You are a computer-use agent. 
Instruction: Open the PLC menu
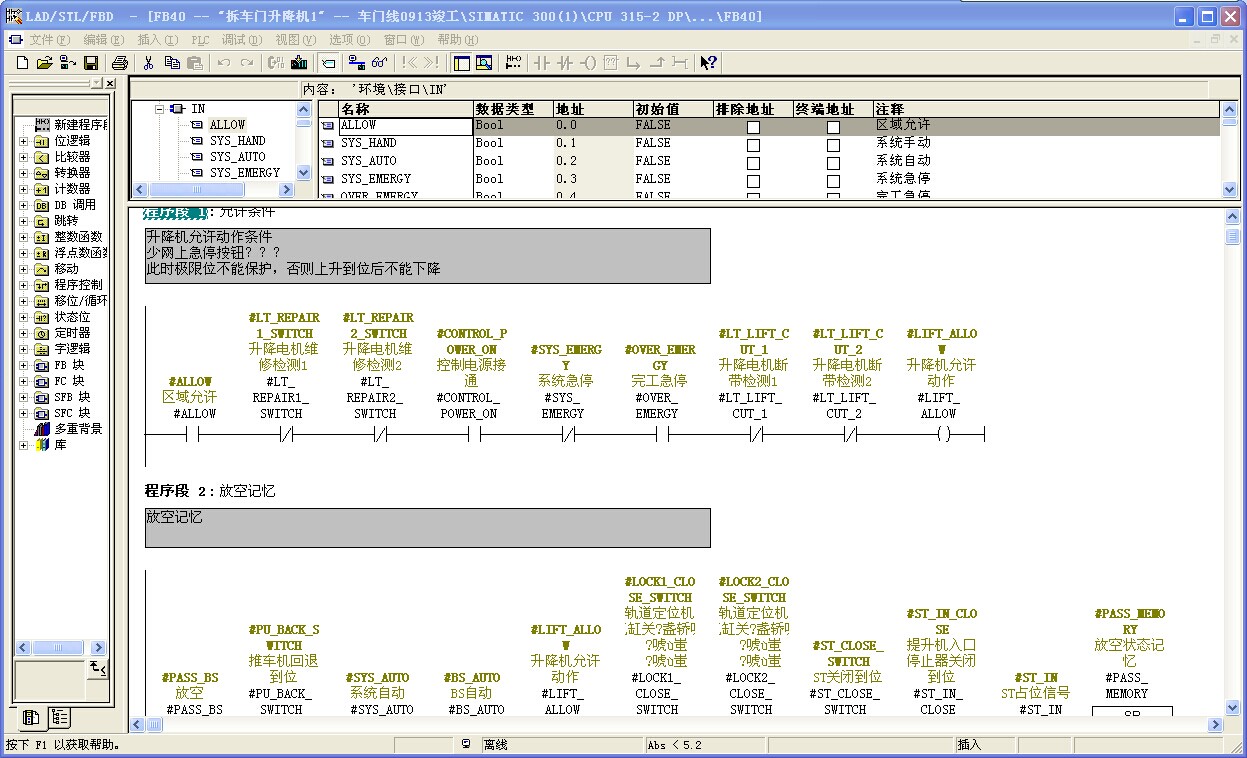tap(201, 39)
